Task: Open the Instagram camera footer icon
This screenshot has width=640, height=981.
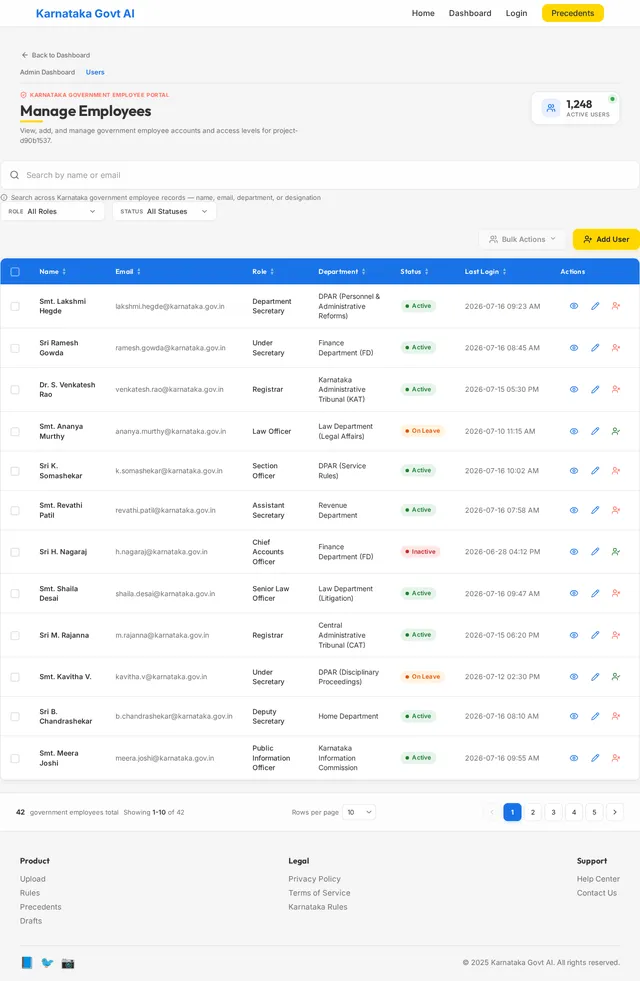Action: tap(68, 963)
